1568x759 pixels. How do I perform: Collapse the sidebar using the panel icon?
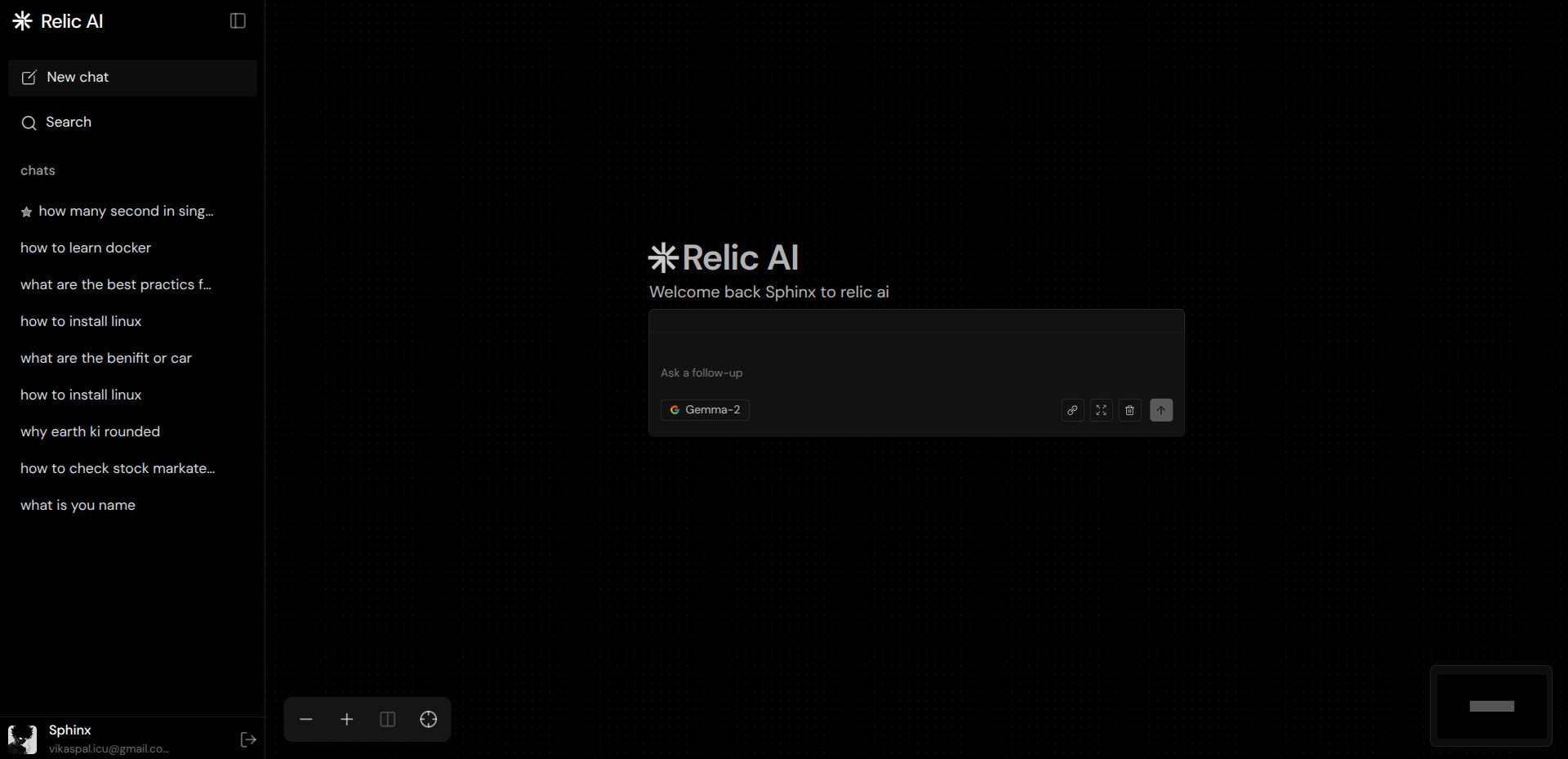pyautogui.click(x=238, y=20)
